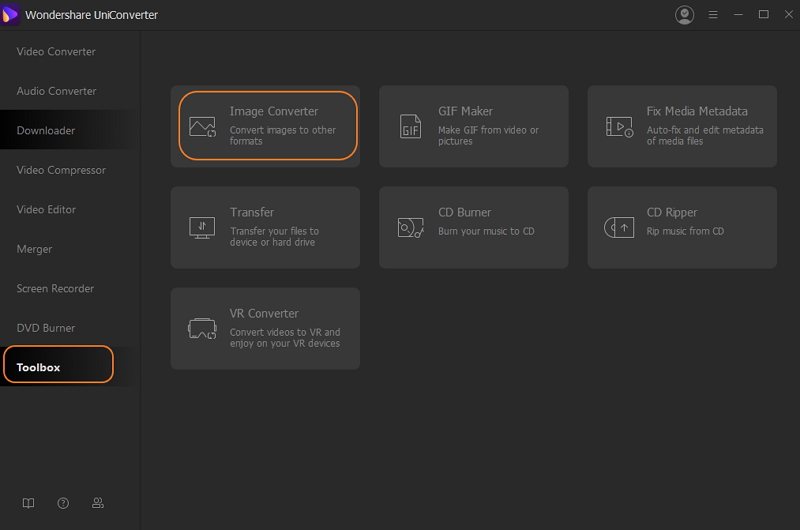Open Video Compressor section
Image resolution: width=800 pixels, height=530 pixels.
[x=61, y=170]
